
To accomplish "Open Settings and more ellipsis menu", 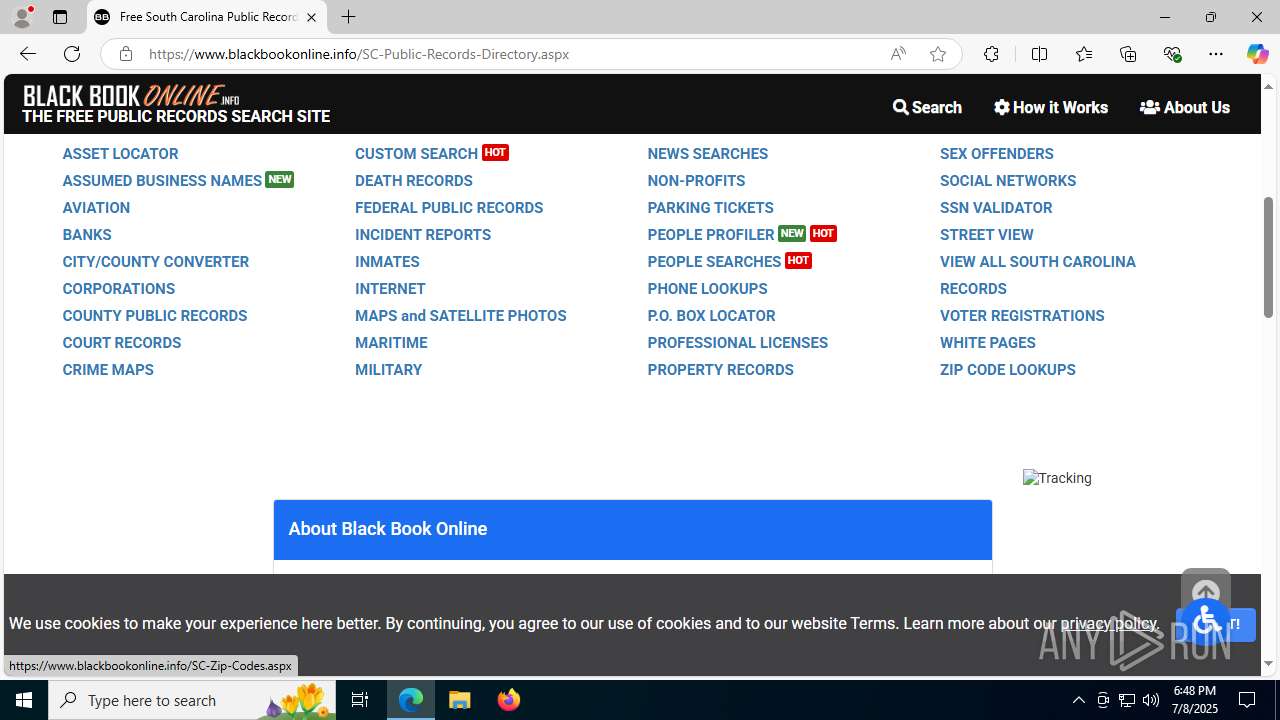I will point(1216,54).
